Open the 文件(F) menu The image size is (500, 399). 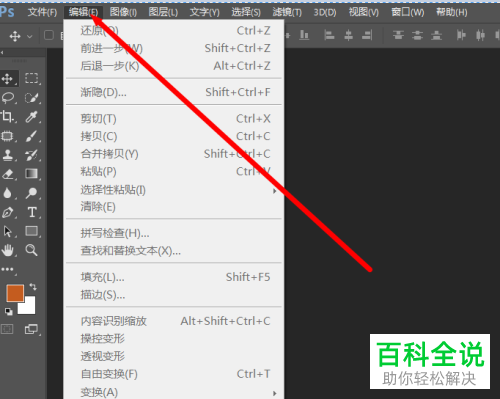click(x=42, y=12)
